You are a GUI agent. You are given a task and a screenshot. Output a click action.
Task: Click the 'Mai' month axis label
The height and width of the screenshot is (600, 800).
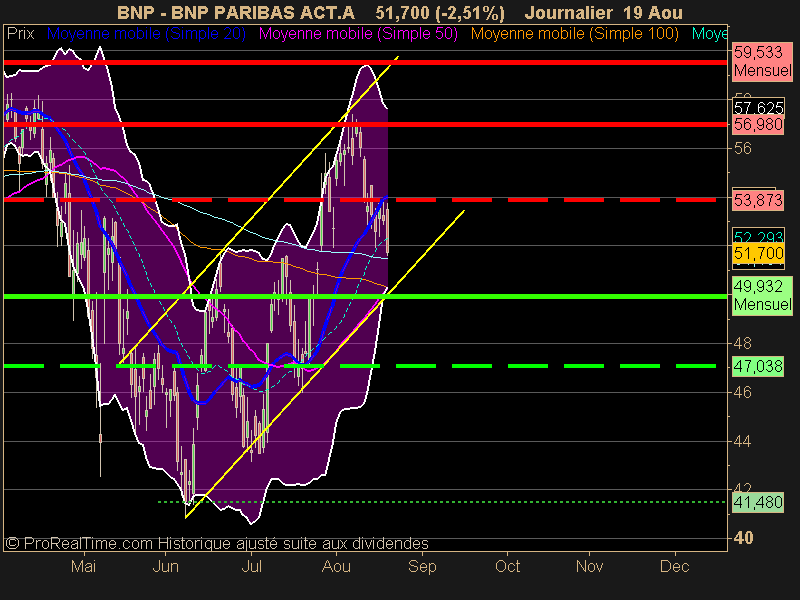click(x=83, y=566)
